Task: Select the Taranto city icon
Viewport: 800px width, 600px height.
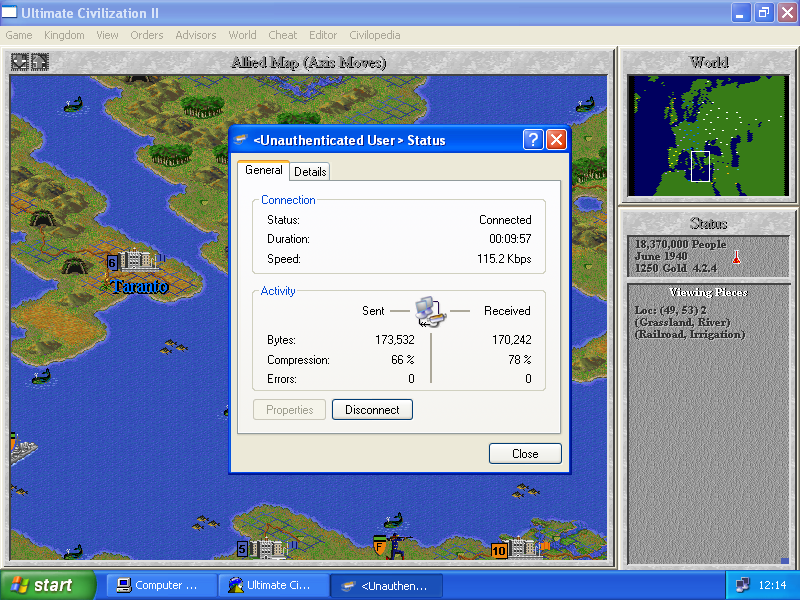Action: (139, 262)
